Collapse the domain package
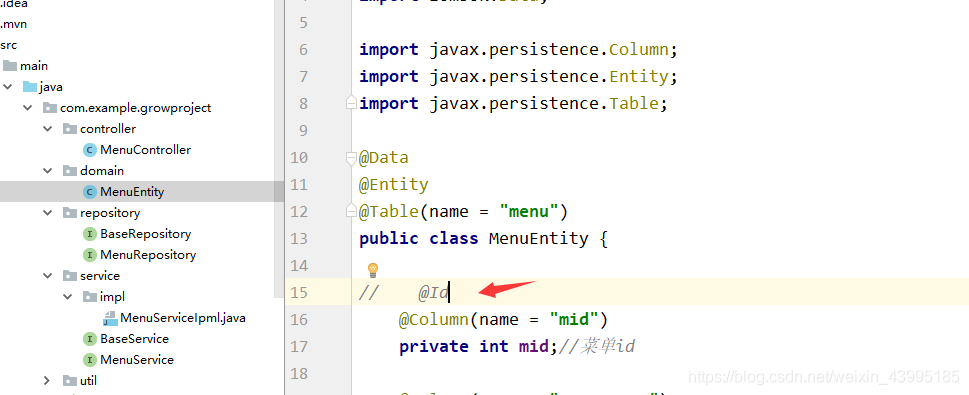This screenshot has height=395, width=969. pyautogui.click(x=48, y=171)
